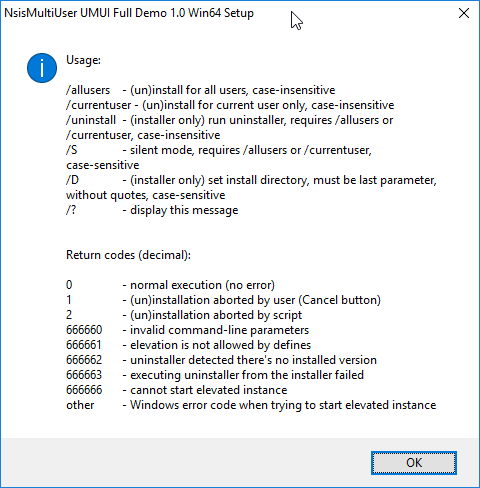
Task: Click the NsisMultiUser UMUI Full Demo title
Action: click(129, 13)
